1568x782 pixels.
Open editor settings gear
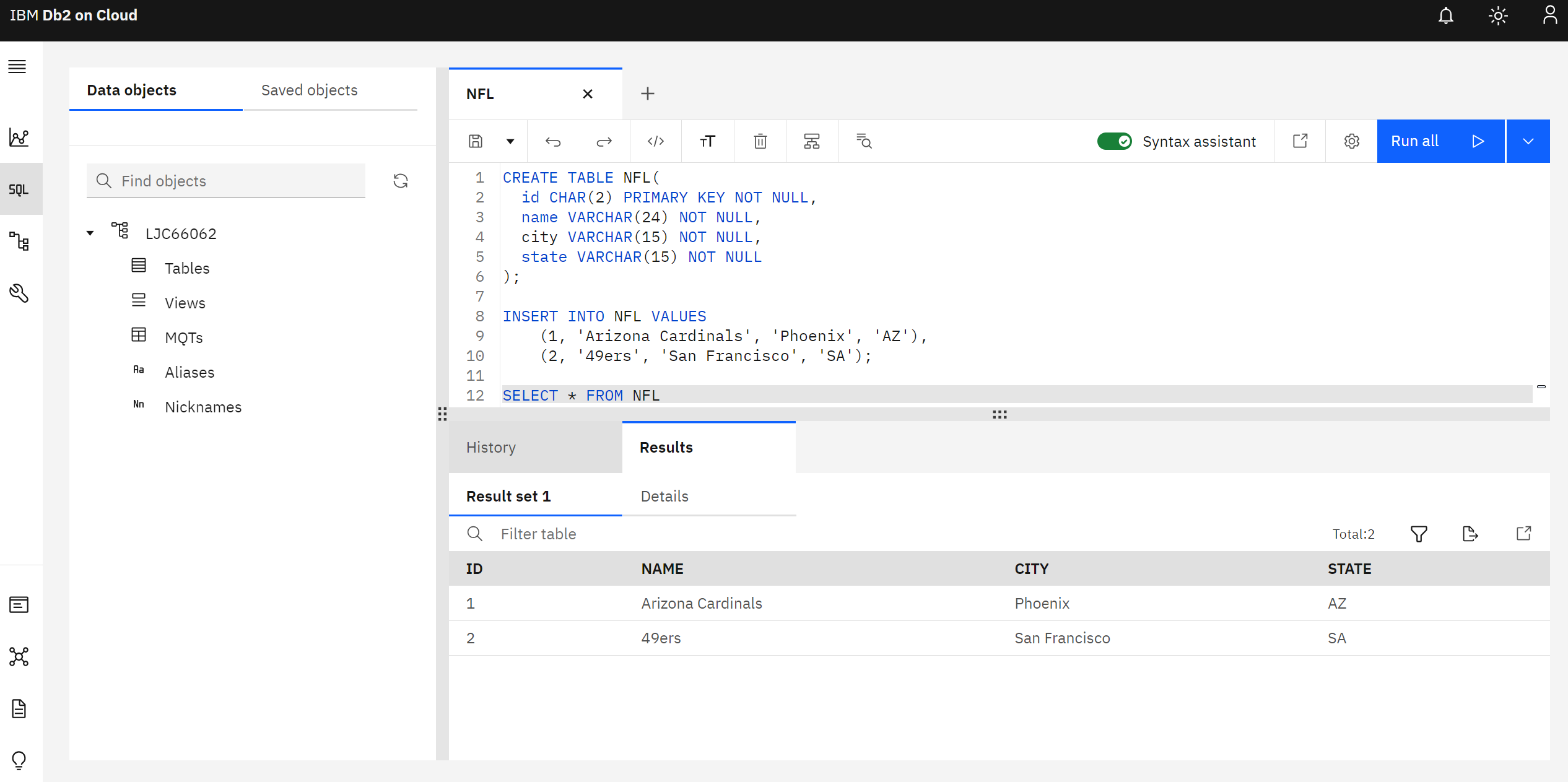click(1352, 141)
